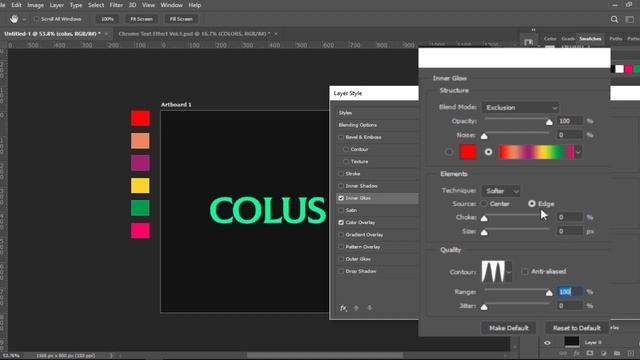Enable the Bevel & Emboss checkbox
Image resolution: width=640 pixels, height=360 pixels.
(x=341, y=138)
